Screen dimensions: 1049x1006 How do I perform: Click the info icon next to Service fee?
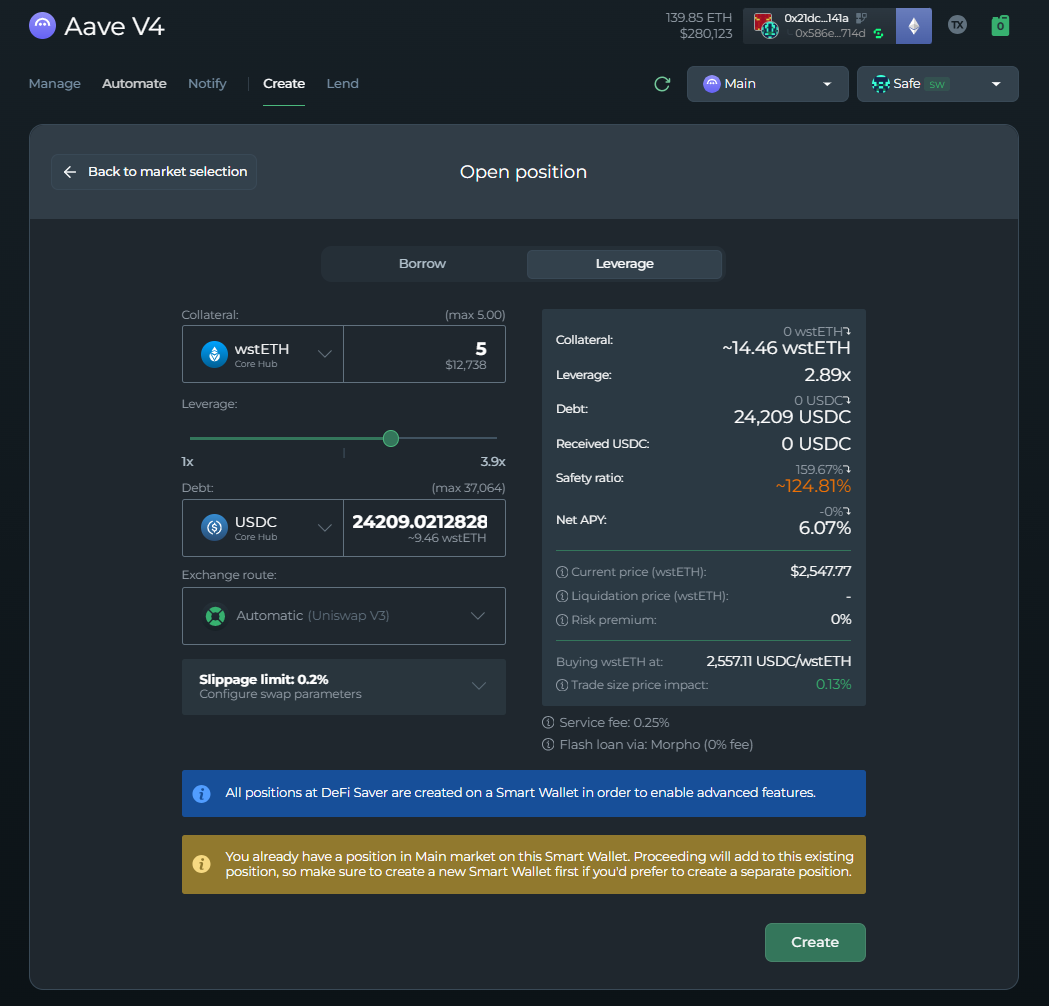pos(548,722)
